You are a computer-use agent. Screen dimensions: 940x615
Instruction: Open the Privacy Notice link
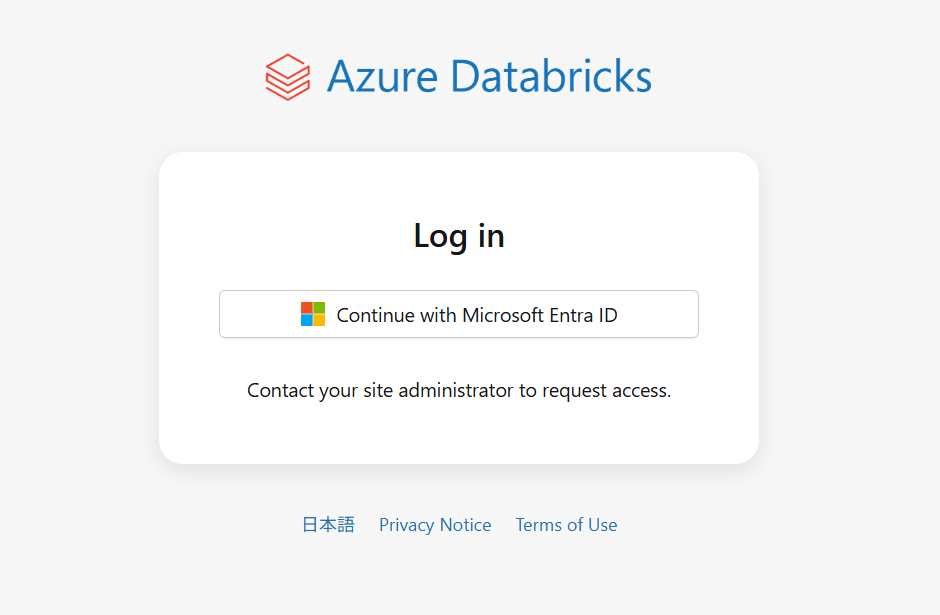[435, 525]
